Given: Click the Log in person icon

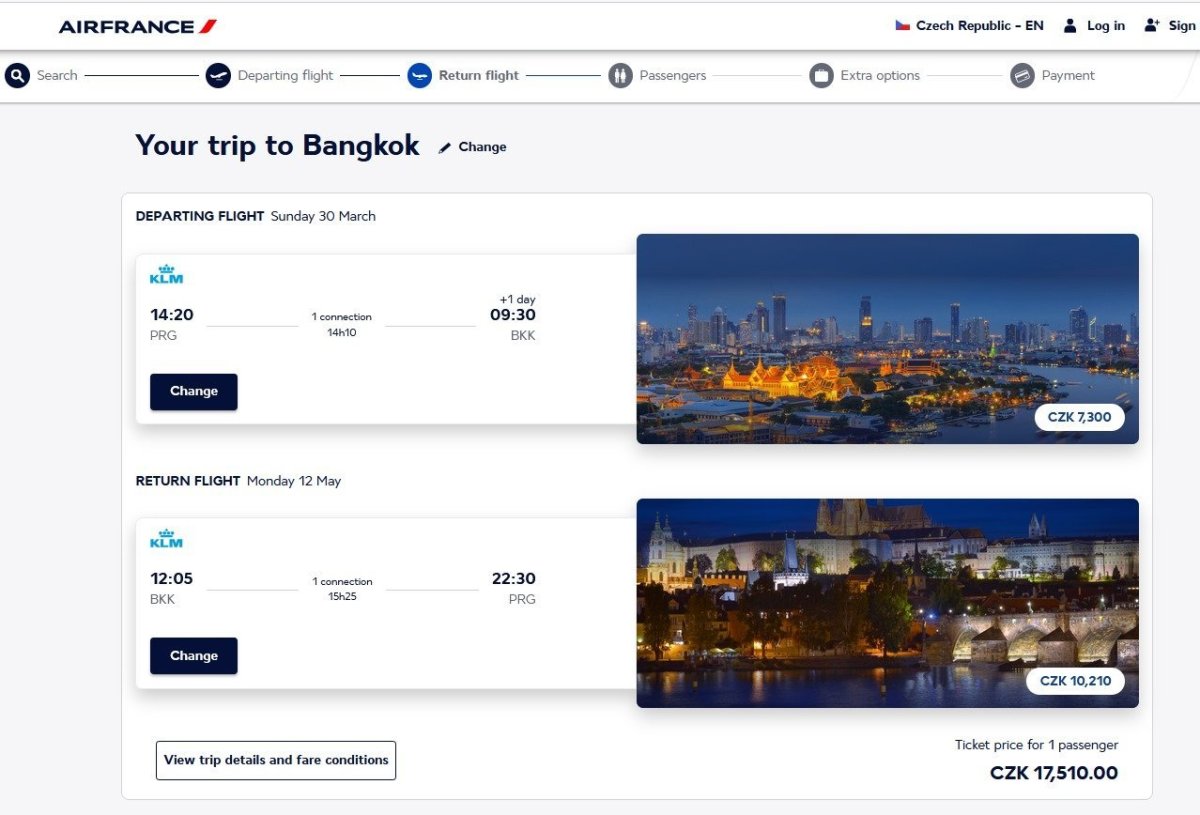Looking at the screenshot, I should click(1070, 26).
